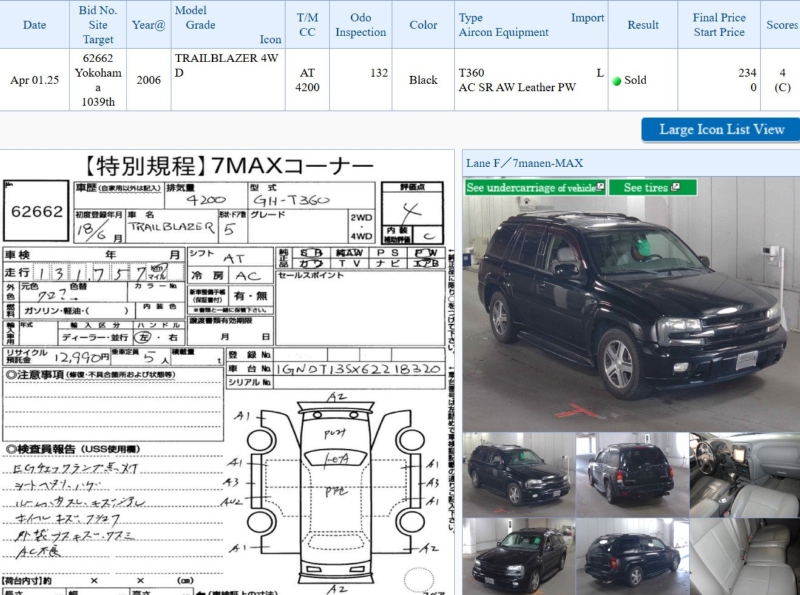
Task: Click the Color column header
Action: point(423,25)
